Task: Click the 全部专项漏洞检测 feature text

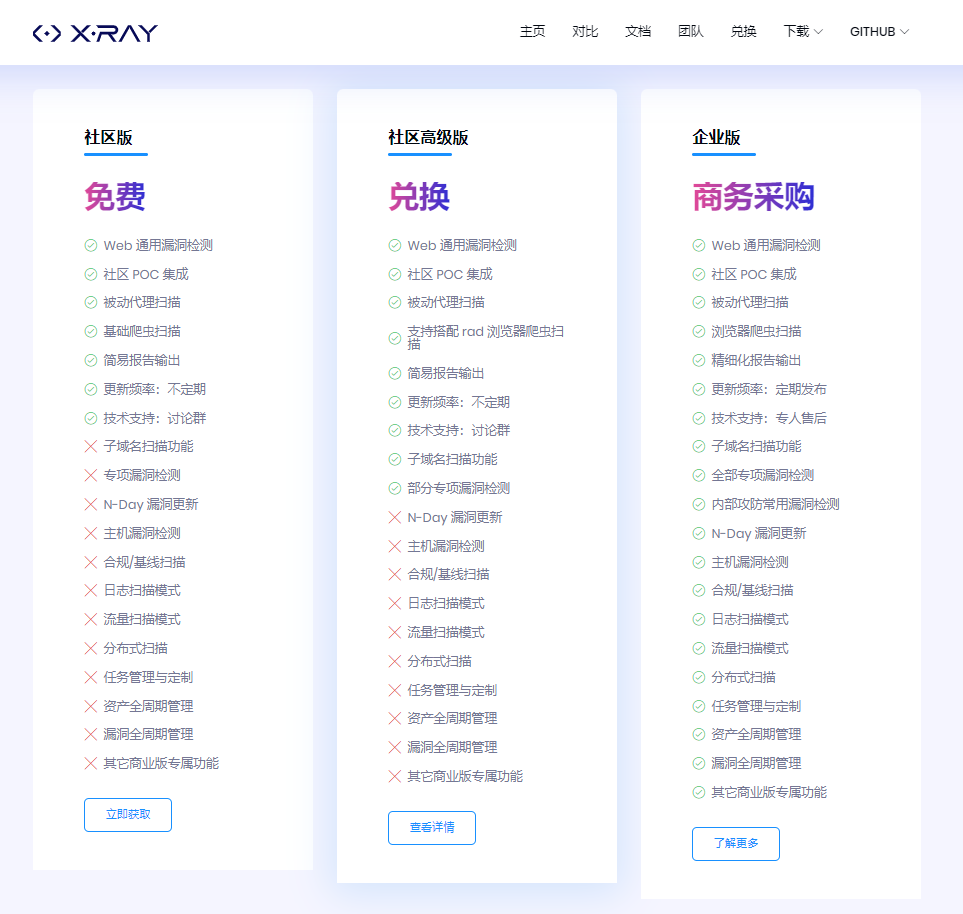Action: pos(763,475)
